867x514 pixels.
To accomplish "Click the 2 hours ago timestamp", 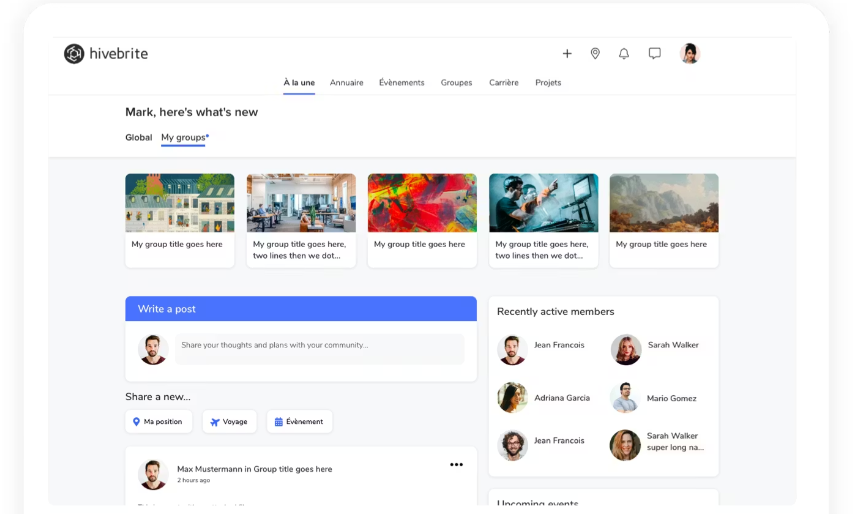I will pyautogui.click(x=194, y=480).
